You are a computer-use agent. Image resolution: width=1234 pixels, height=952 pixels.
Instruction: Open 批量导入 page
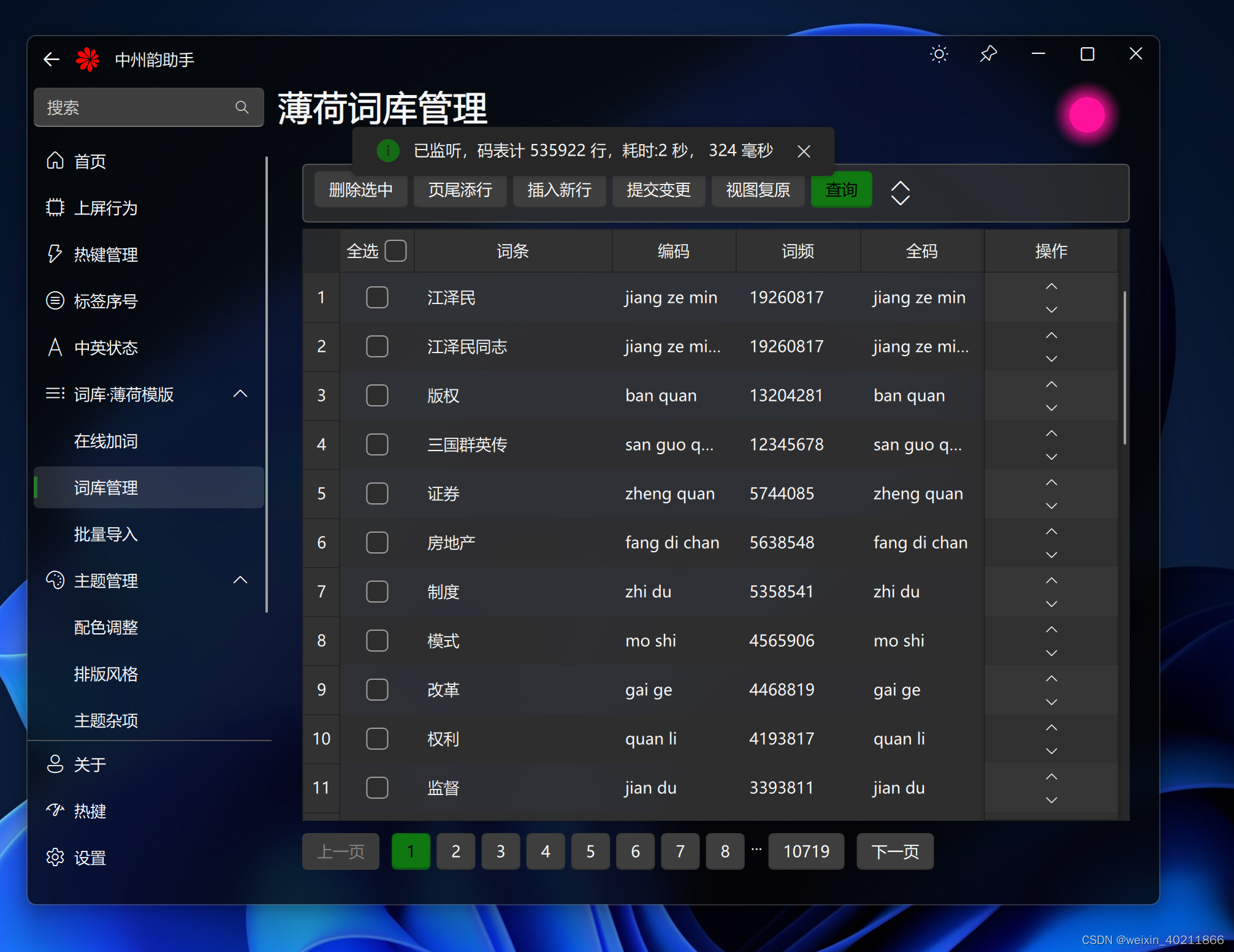click(x=148, y=534)
